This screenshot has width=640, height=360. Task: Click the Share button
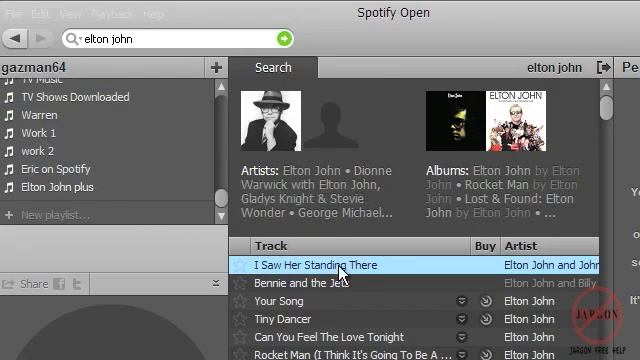(25, 284)
